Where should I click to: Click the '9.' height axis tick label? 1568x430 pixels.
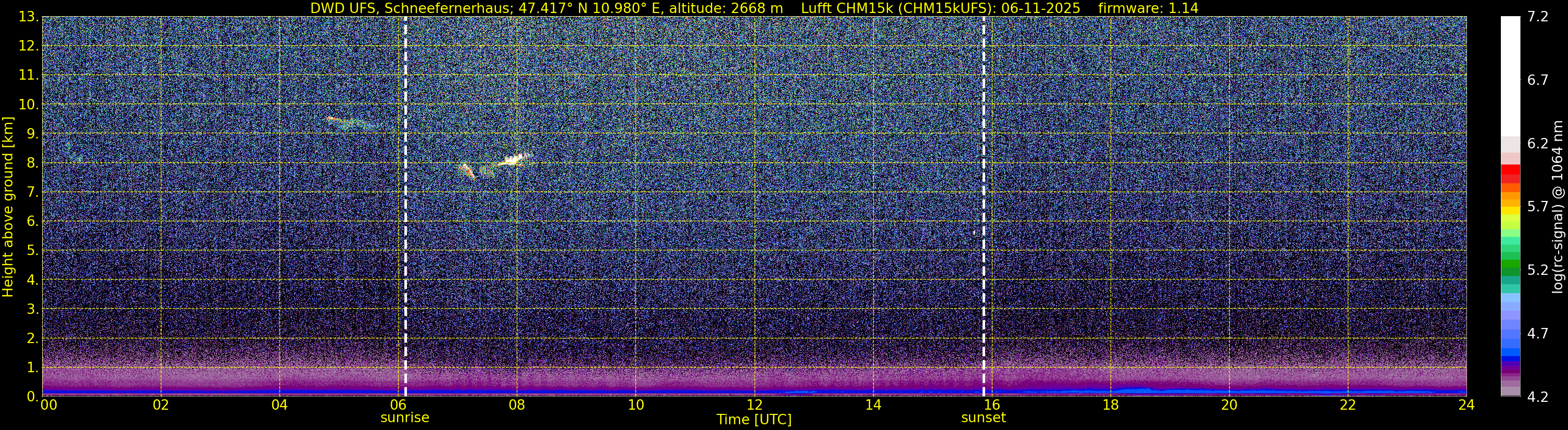pyautogui.click(x=33, y=134)
